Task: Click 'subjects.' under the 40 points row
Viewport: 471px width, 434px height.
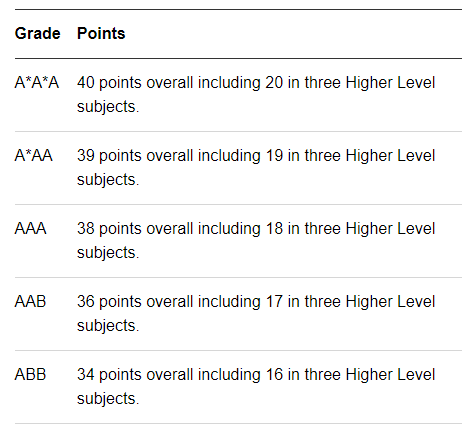Action: point(108,107)
